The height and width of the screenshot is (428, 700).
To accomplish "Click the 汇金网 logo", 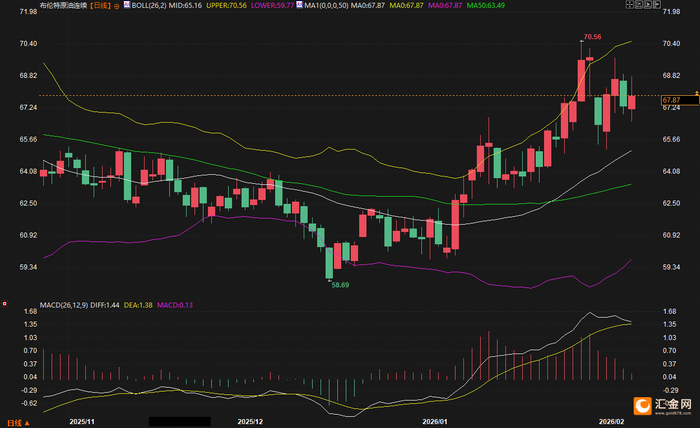I will (662, 406).
